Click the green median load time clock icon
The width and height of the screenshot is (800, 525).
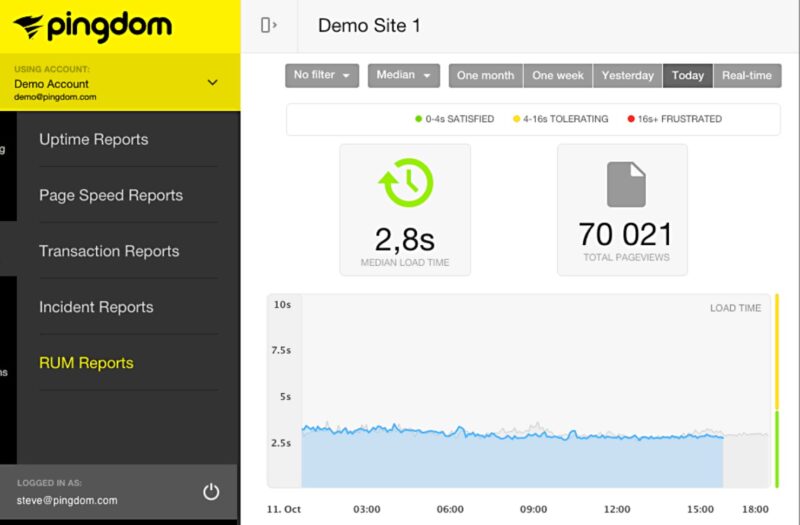(405, 185)
